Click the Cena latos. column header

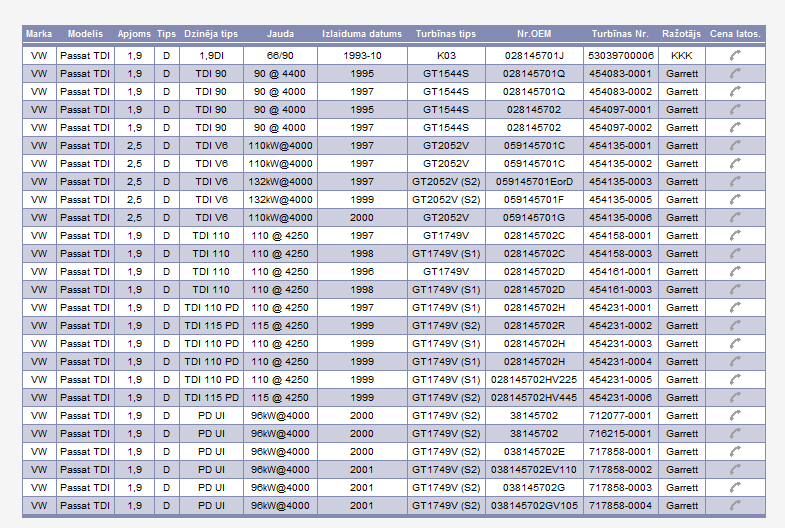pyautogui.click(x=735, y=34)
